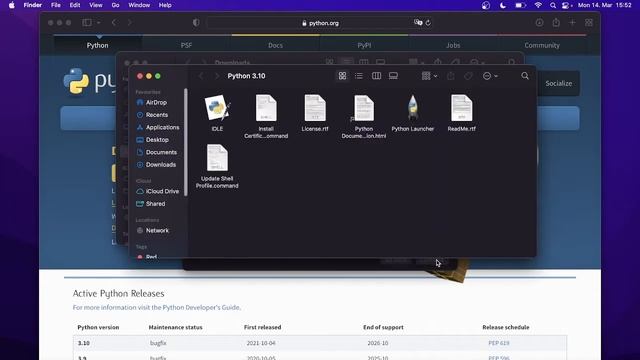
Task: Switch Finder to gallery view
Action: 393,76
